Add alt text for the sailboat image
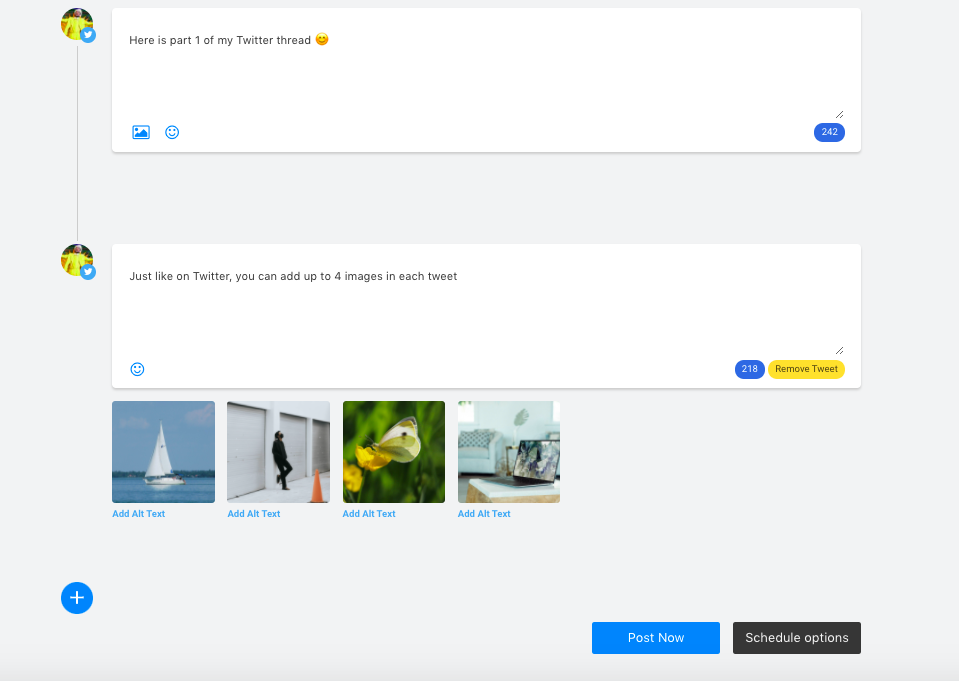The width and height of the screenshot is (959, 681). 138,513
